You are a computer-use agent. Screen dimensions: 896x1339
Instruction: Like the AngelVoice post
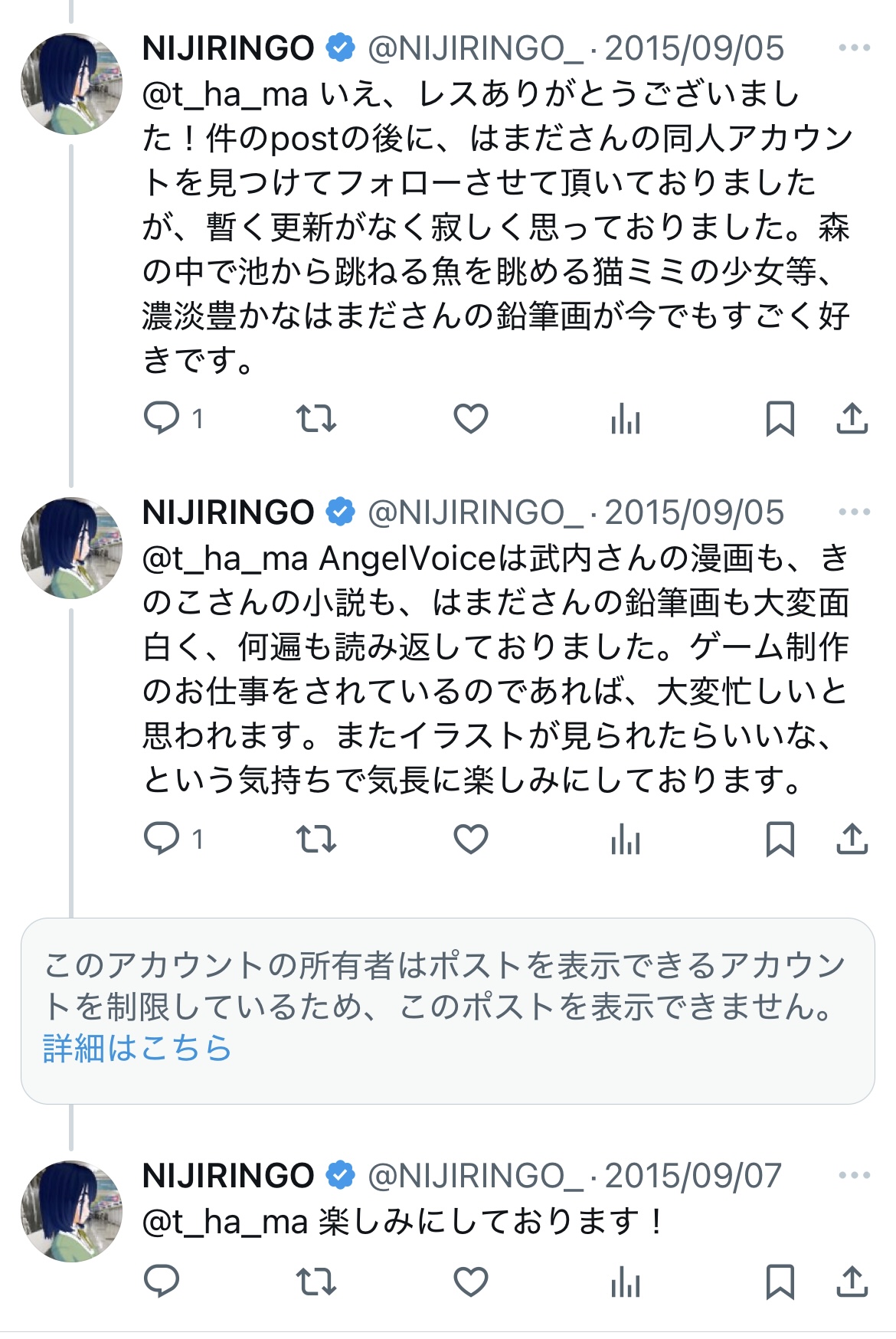click(471, 839)
